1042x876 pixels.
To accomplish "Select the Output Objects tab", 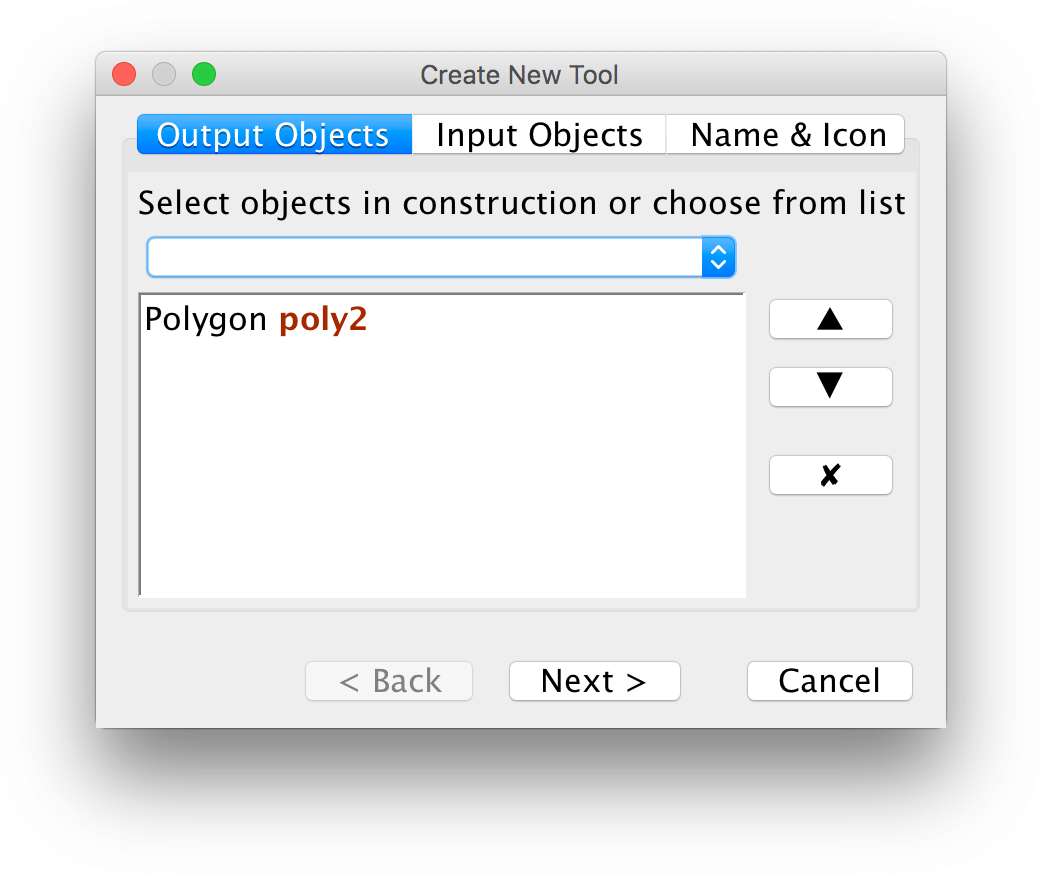I will pos(274,135).
